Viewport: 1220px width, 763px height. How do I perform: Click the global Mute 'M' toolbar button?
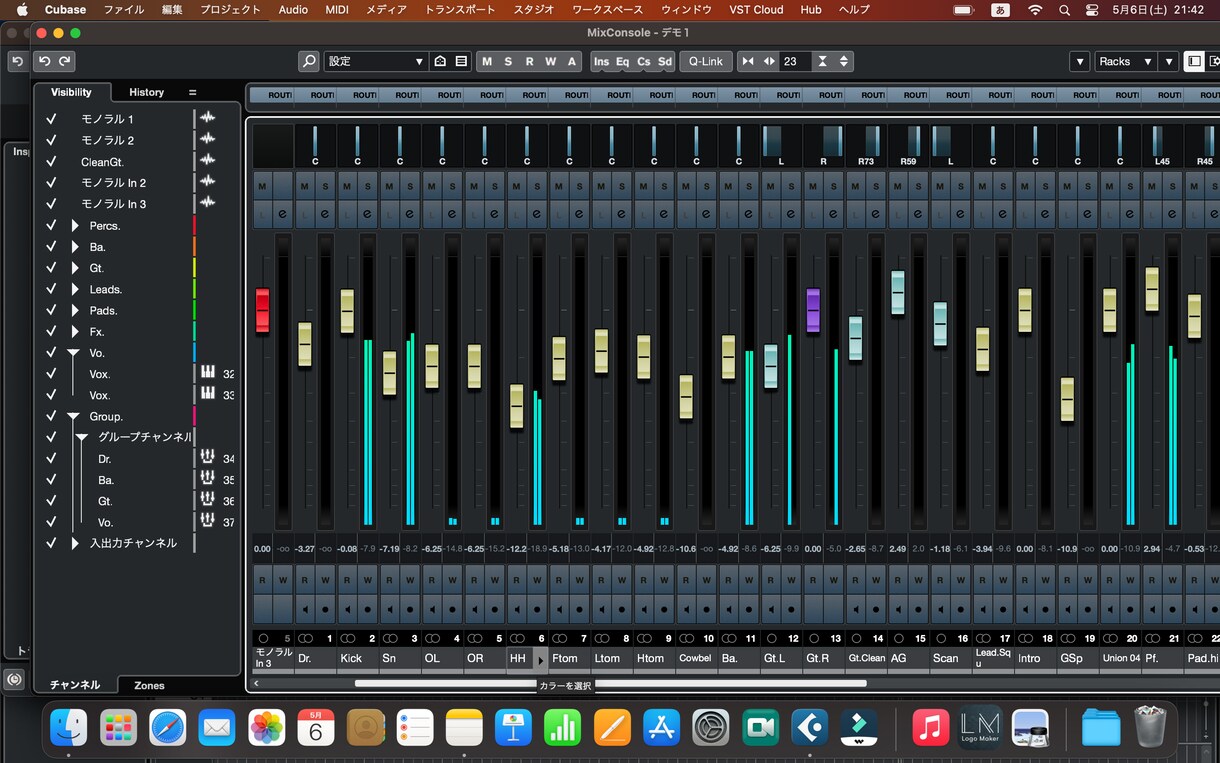point(487,61)
